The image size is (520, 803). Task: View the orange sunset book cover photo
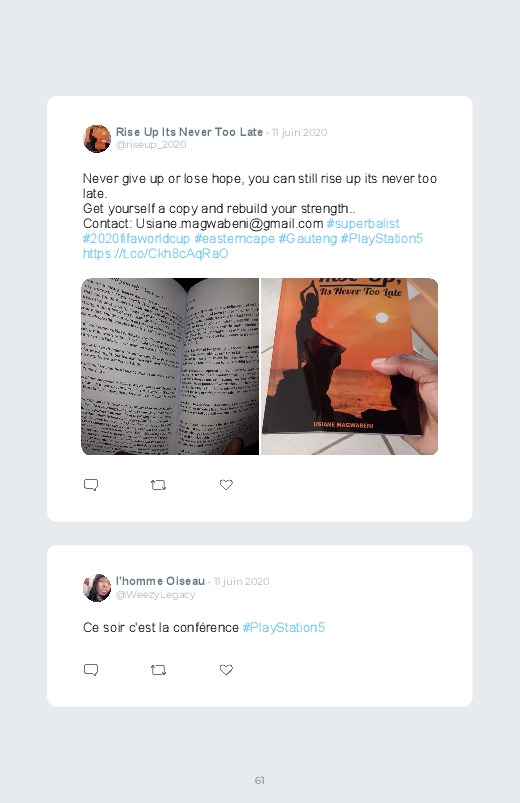point(349,367)
